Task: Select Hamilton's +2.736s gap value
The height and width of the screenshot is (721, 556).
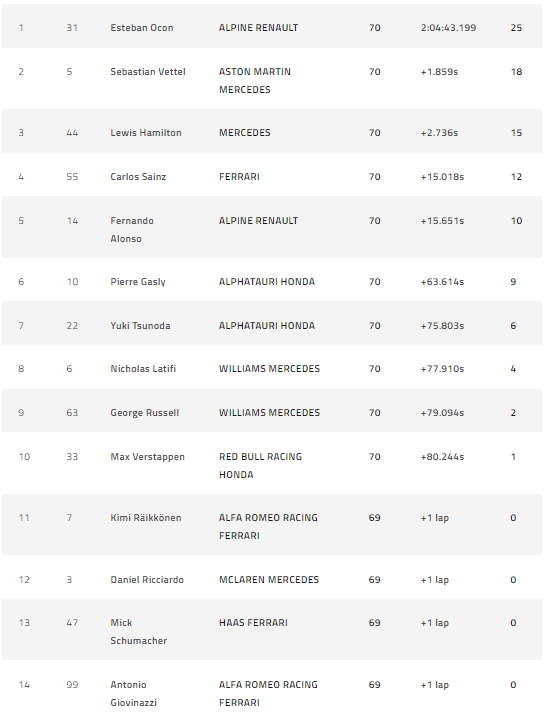Action: point(439,132)
